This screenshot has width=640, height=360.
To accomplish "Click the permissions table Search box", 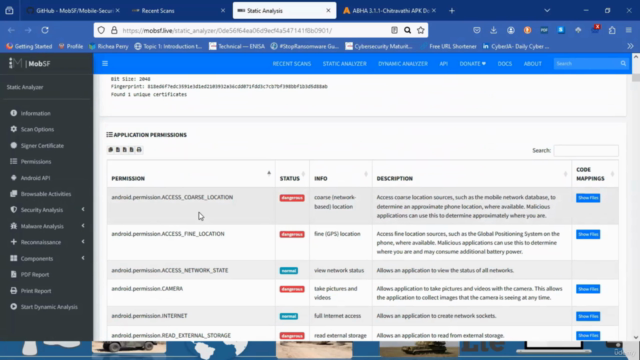I will click(586, 151).
